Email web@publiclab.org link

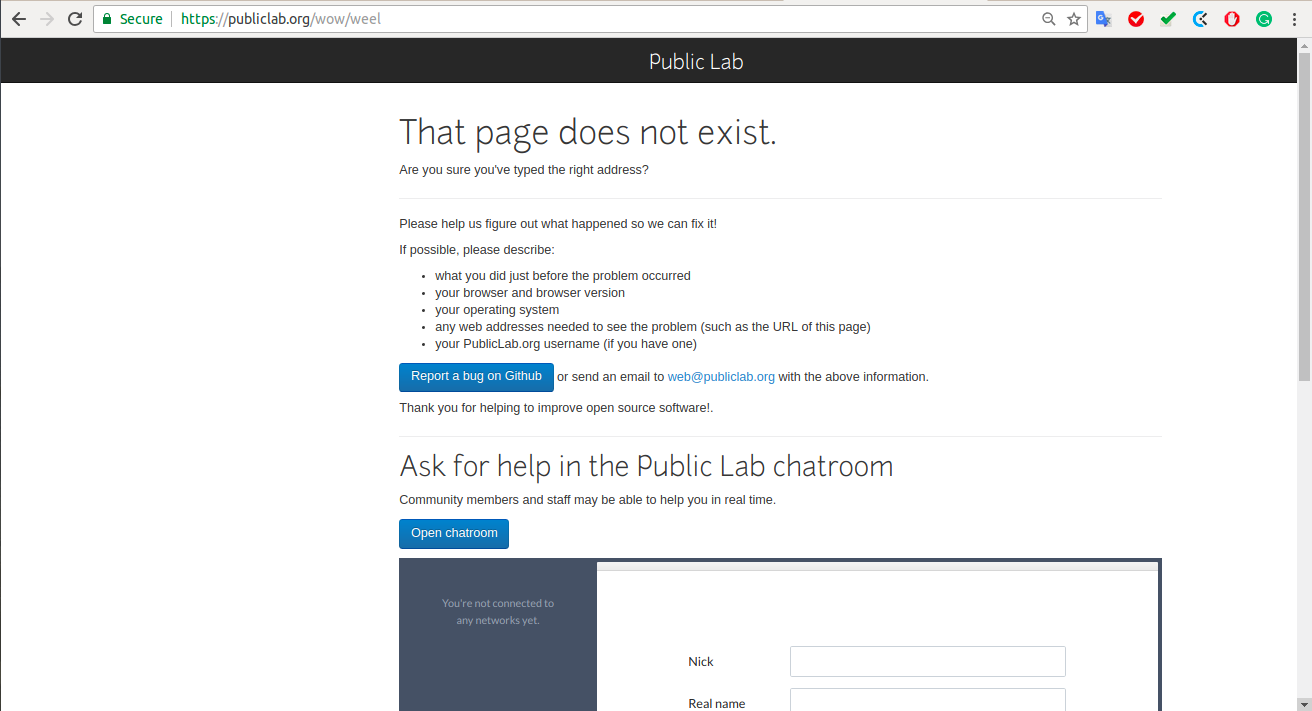[721, 377]
